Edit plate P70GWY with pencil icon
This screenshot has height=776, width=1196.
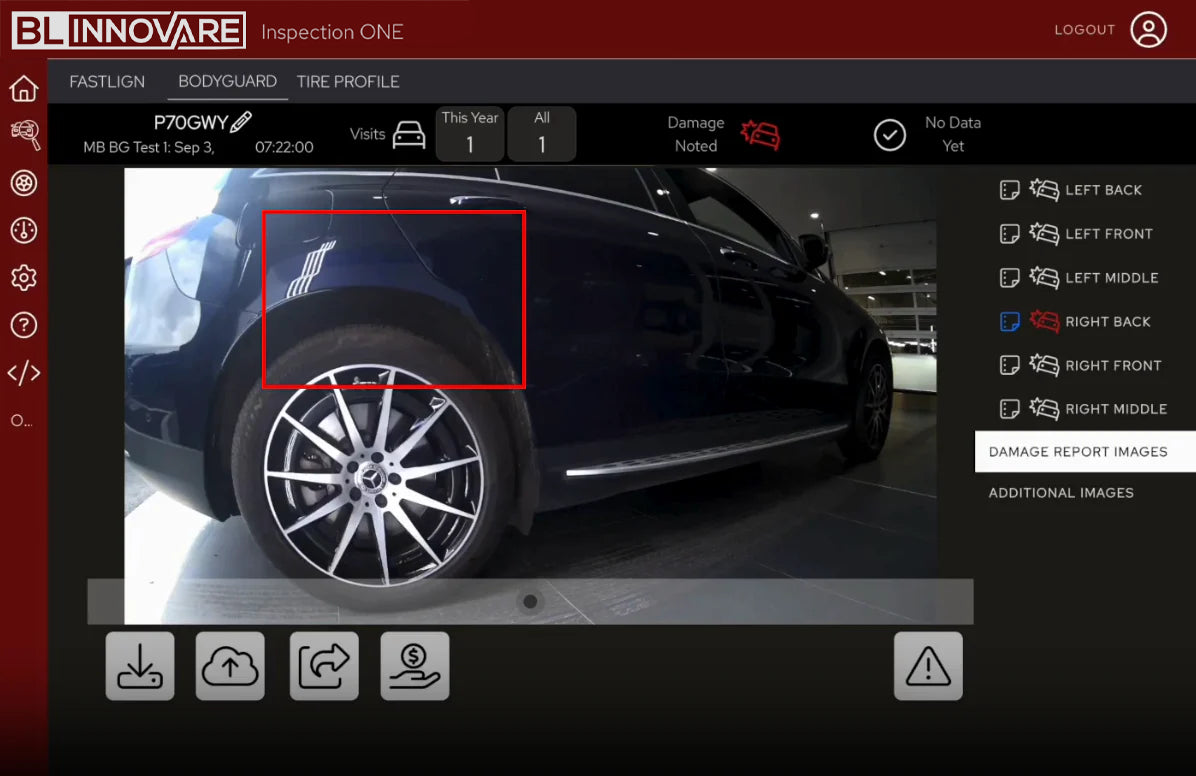click(241, 123)
